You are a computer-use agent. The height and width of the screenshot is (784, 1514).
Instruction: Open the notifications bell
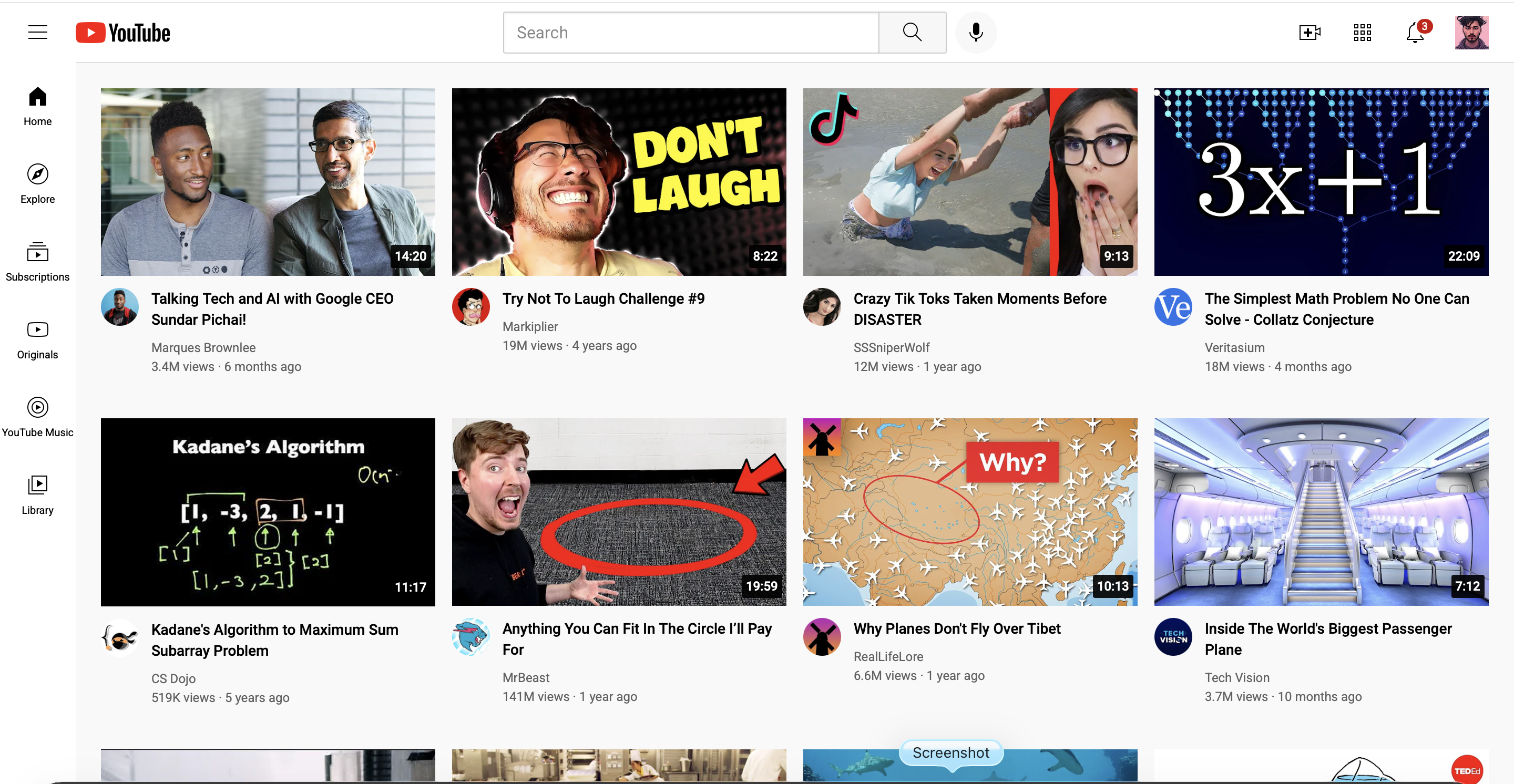1415,33
